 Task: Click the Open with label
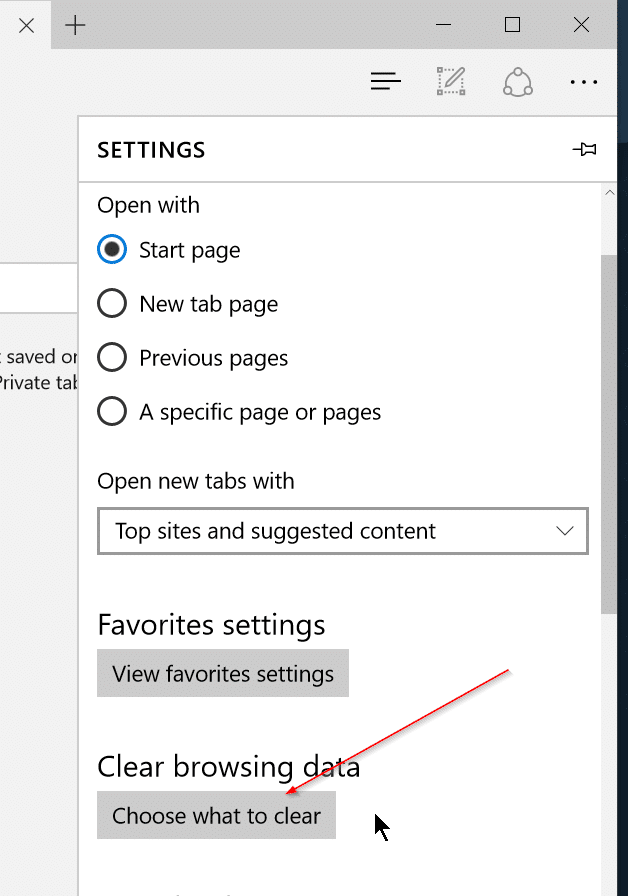[x=149, y=205]
